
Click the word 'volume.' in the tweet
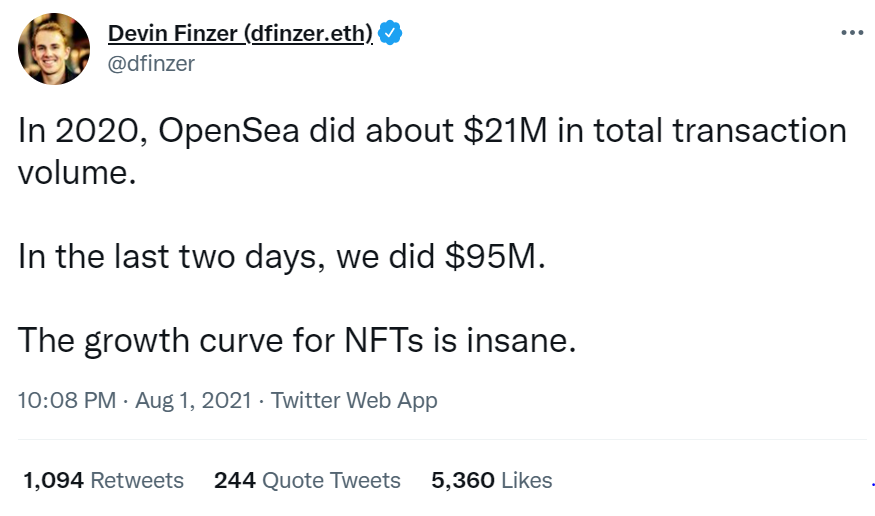tap(77, 173)
